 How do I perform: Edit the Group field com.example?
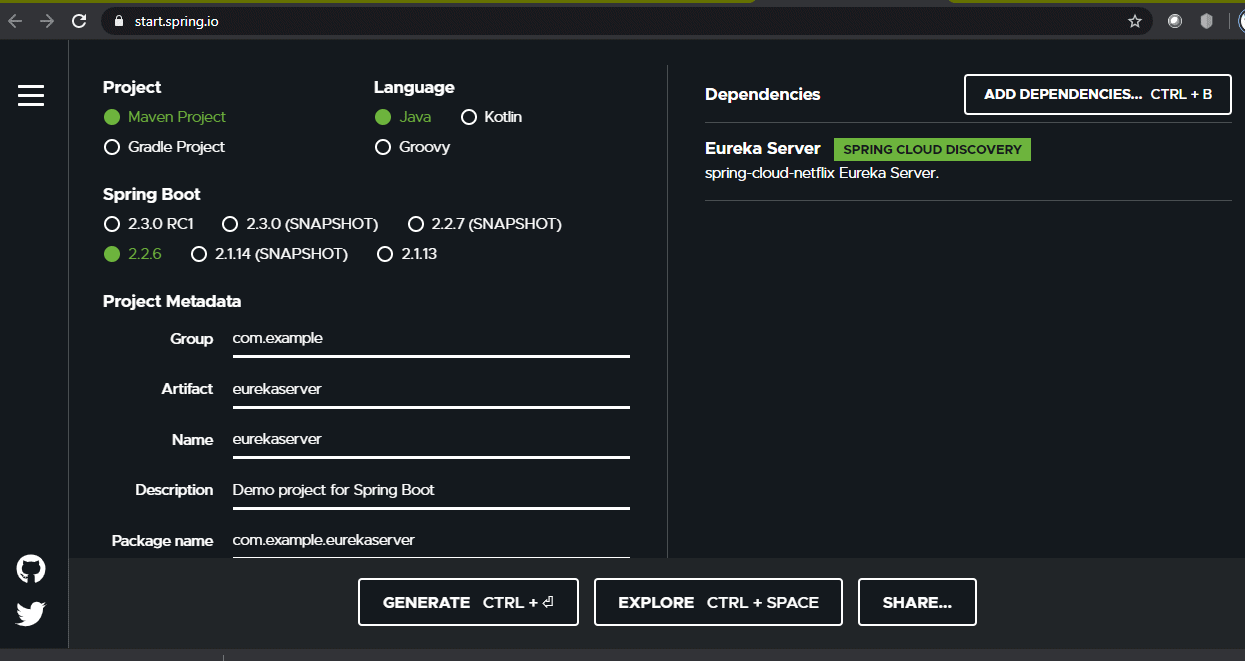click(430, 338)
